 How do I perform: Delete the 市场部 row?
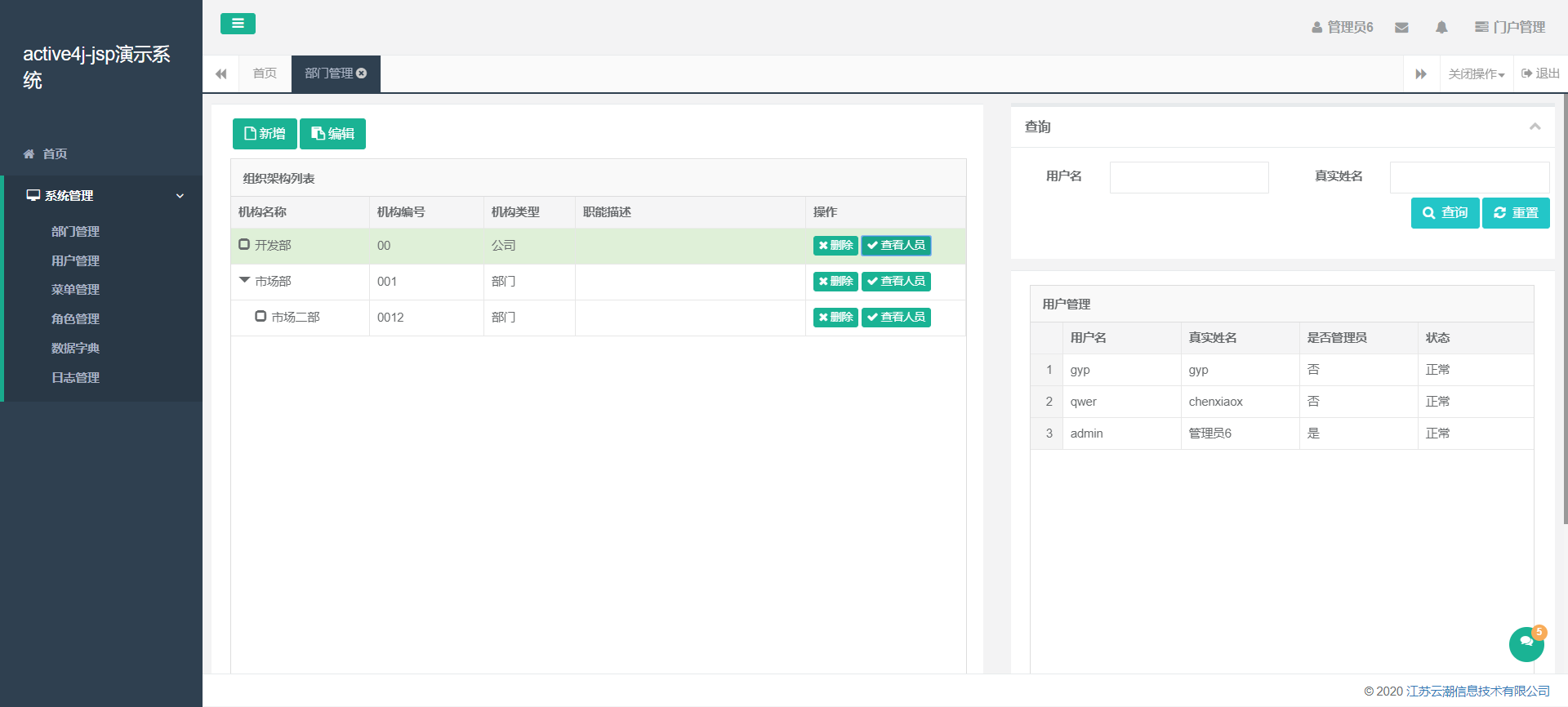point(835,282)
